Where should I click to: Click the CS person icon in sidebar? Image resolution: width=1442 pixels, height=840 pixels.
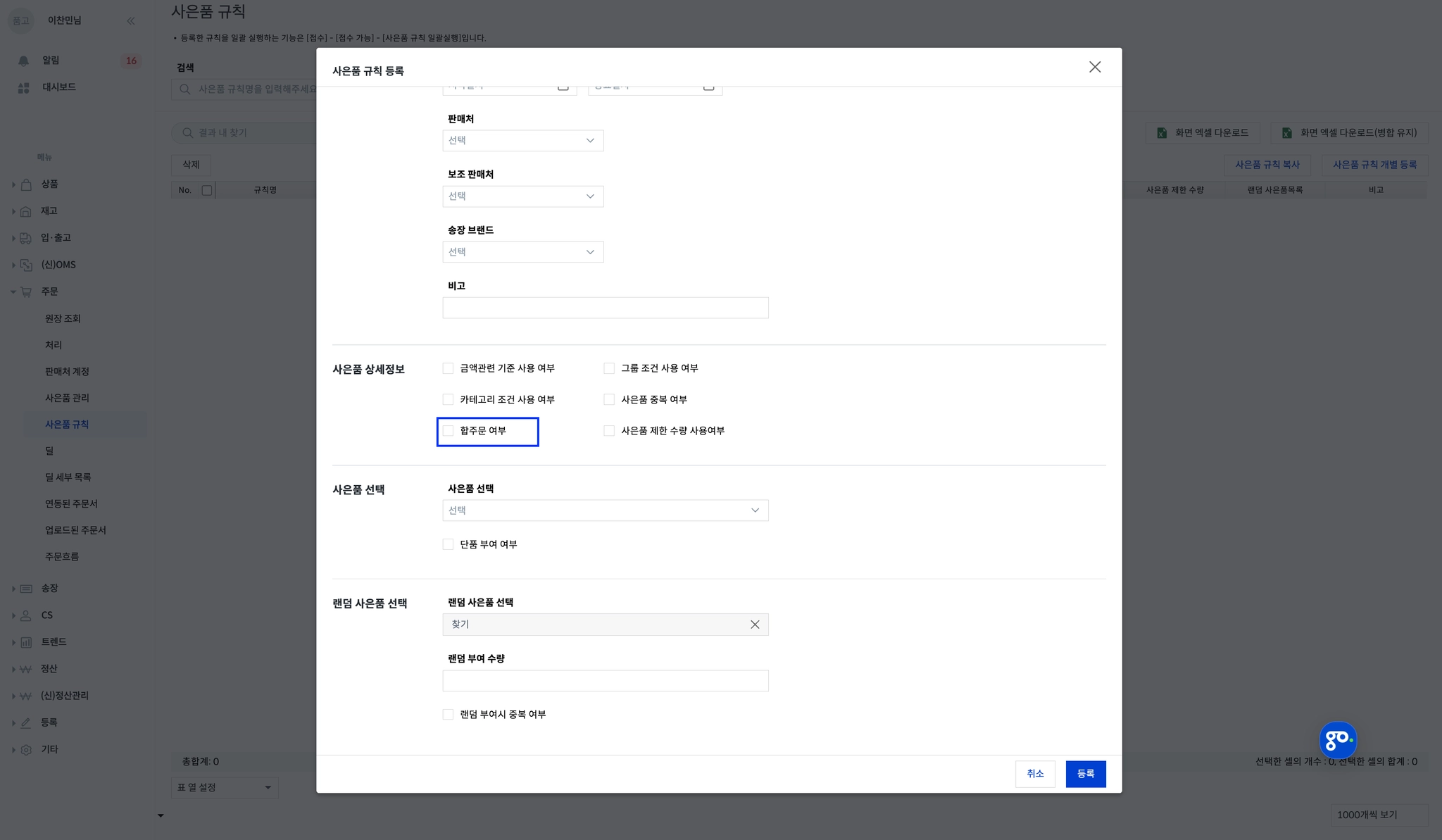click(x=26, y=615)
